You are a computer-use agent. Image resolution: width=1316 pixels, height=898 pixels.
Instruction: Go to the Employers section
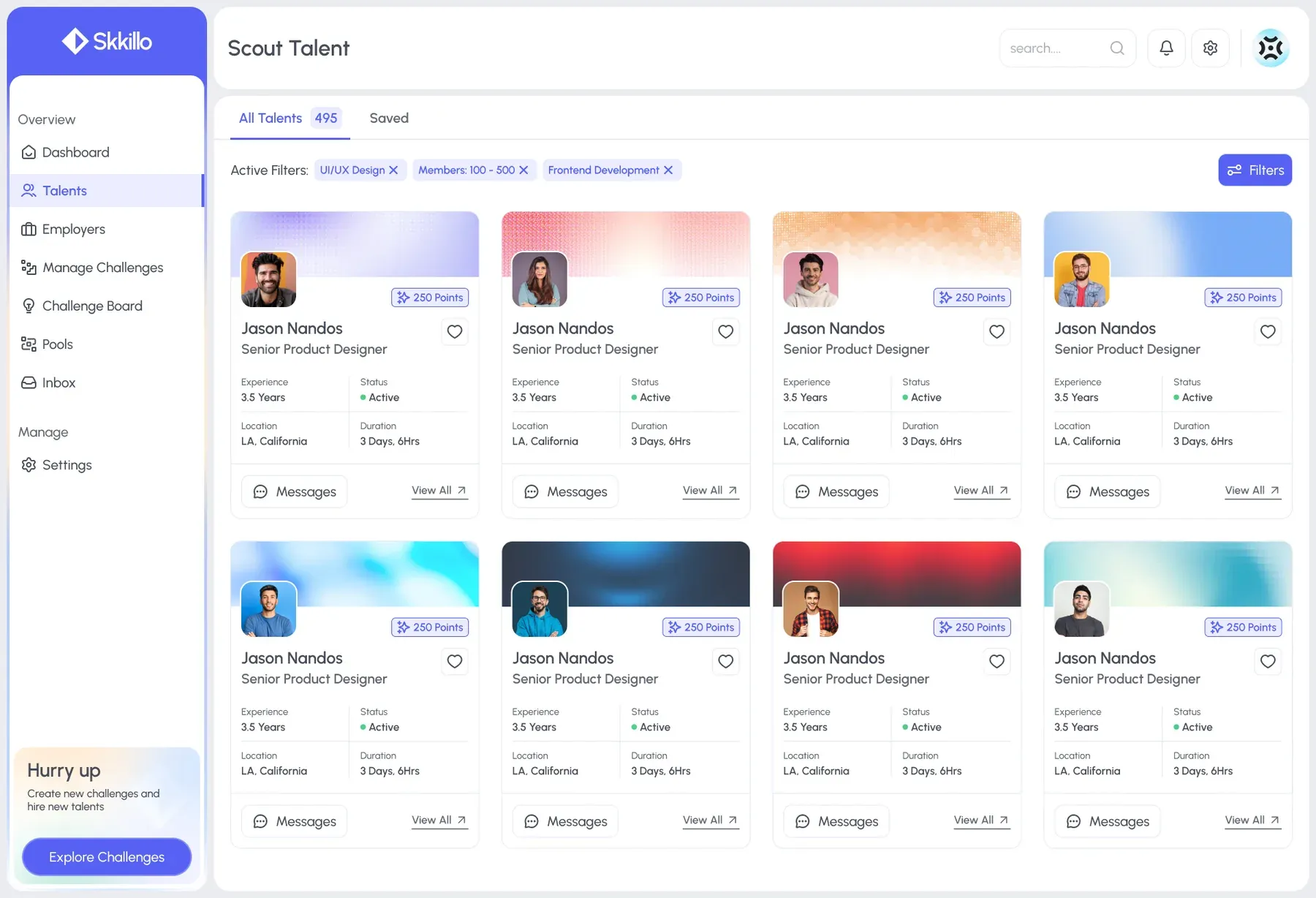click(107, 229)
